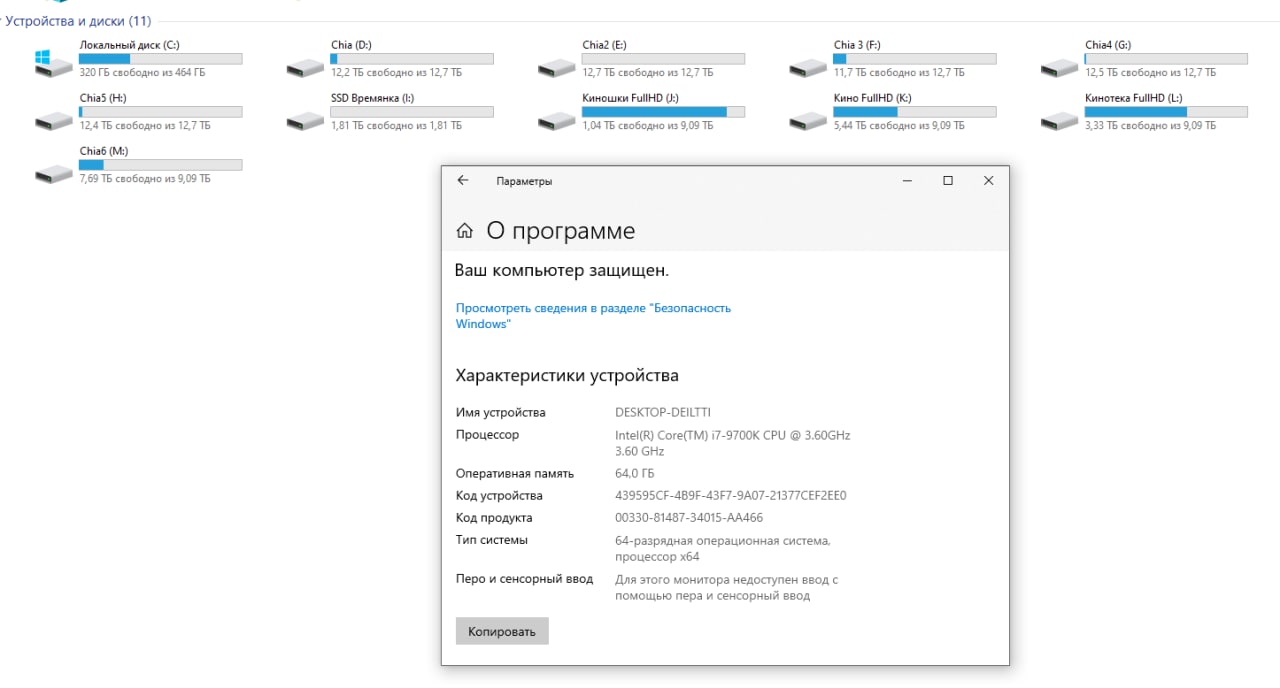The image size is (1280, 688).
Task: Click the Chia 3 (F:) drive label
Action: click(x=857, y=45)
